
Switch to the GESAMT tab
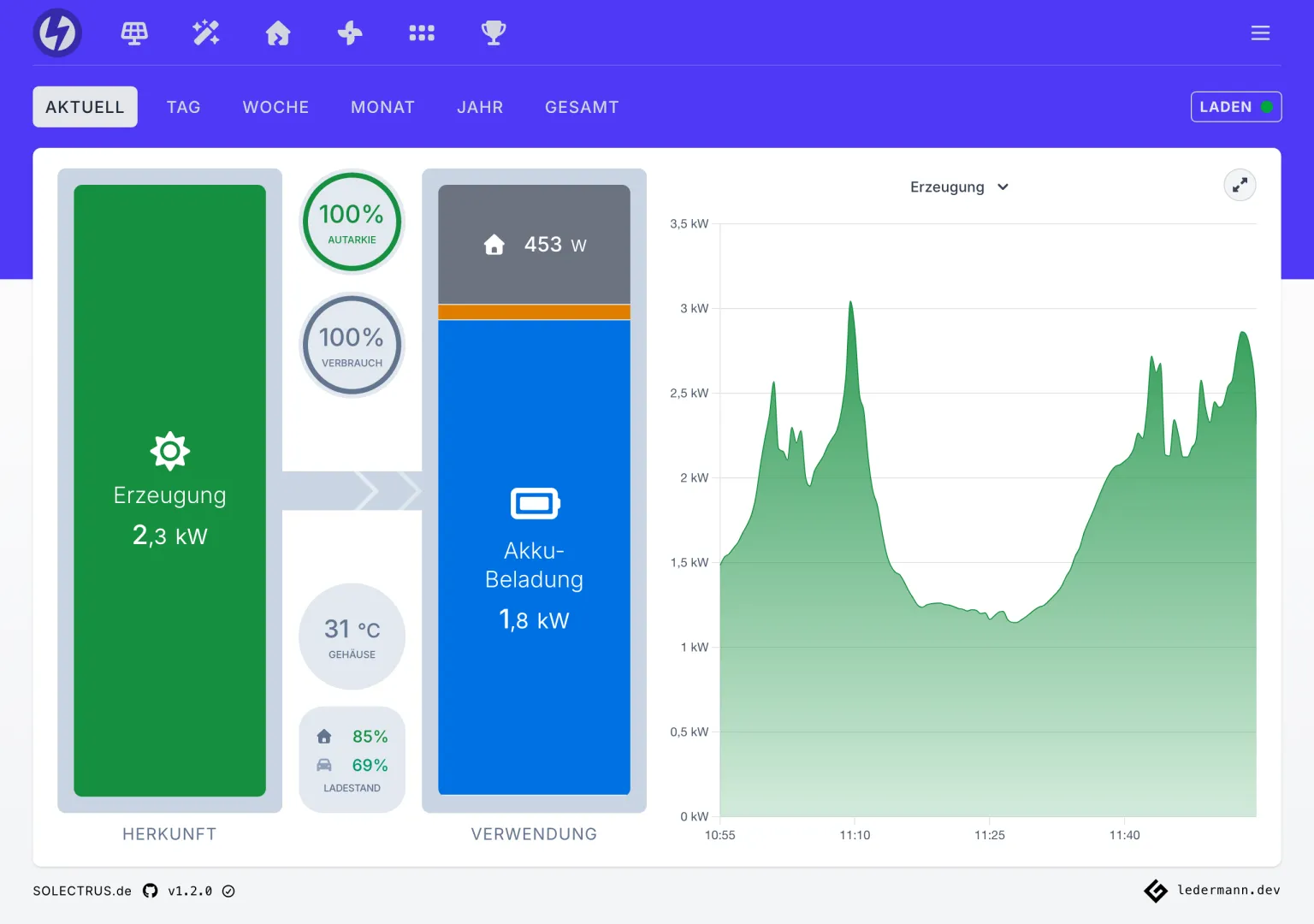[x=582, y=107]
